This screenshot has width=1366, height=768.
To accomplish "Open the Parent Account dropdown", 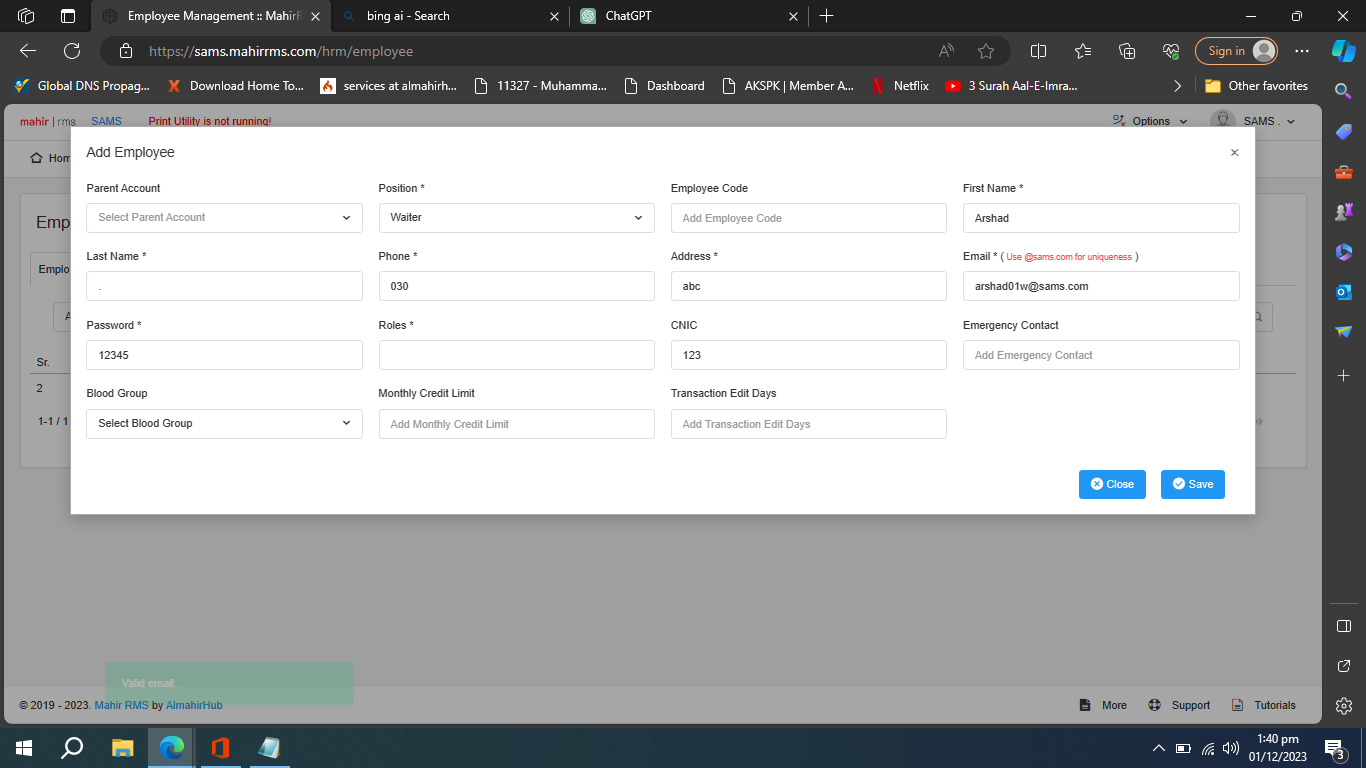I will pyautogui.click(x=224, y=217).
